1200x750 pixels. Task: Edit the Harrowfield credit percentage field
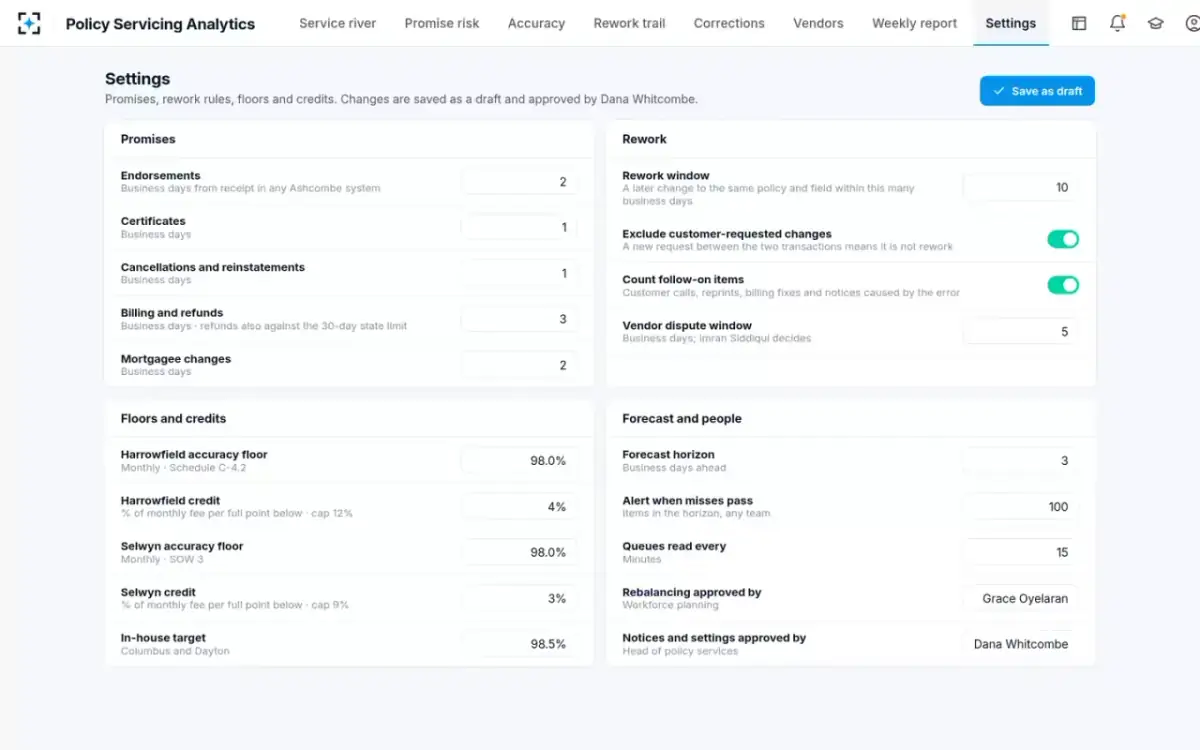click(519, 507)
